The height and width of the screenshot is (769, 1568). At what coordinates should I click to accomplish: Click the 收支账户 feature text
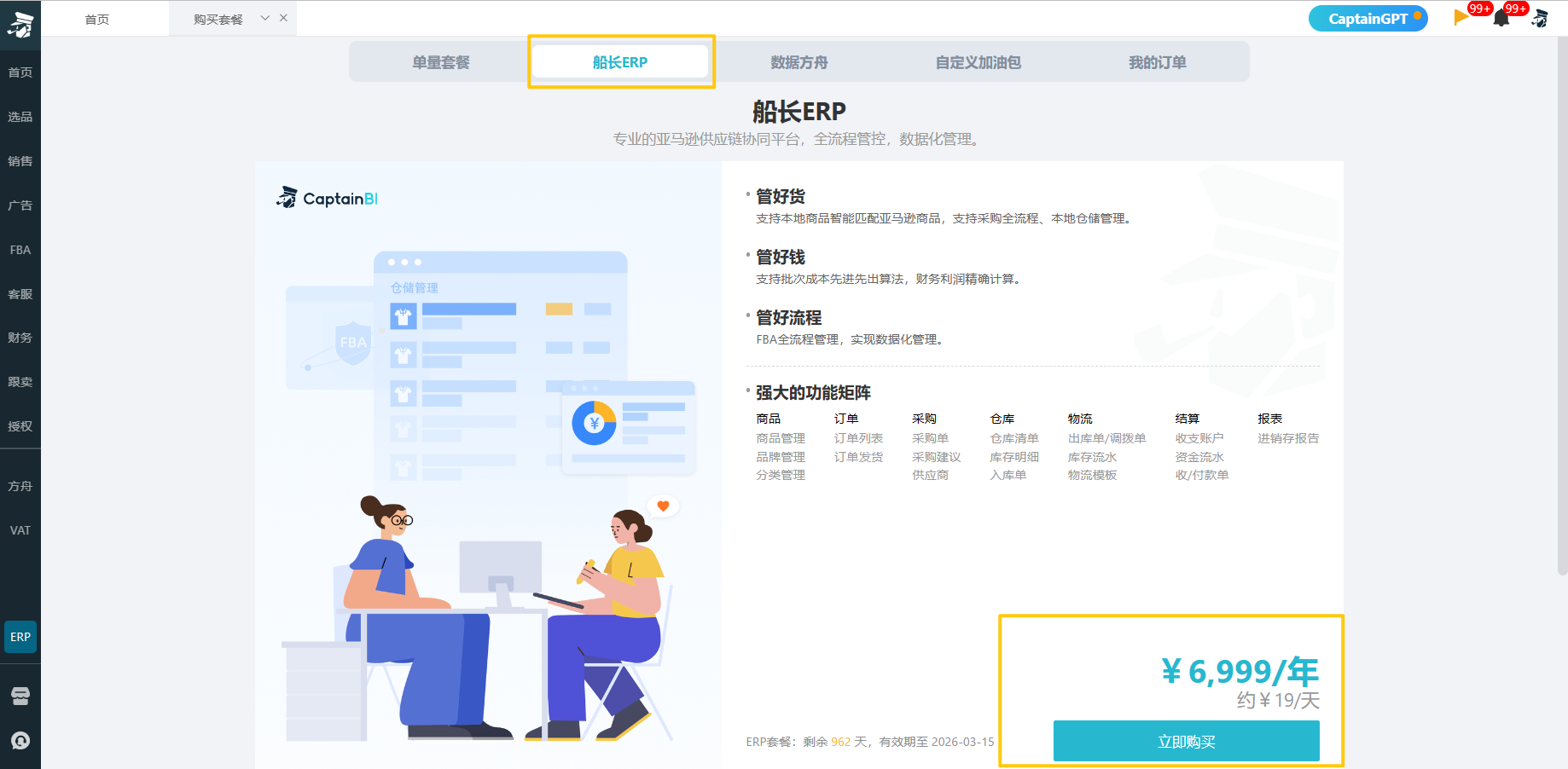(x=1199, y=438)
